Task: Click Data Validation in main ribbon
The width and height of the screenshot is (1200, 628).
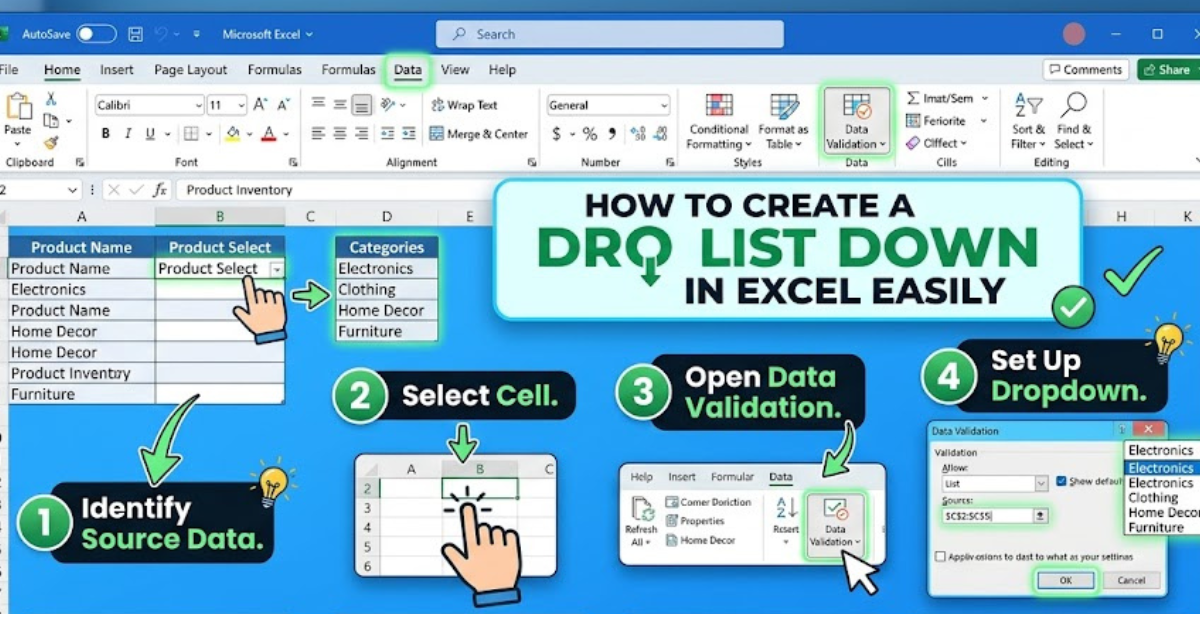Action: point(856,122)
